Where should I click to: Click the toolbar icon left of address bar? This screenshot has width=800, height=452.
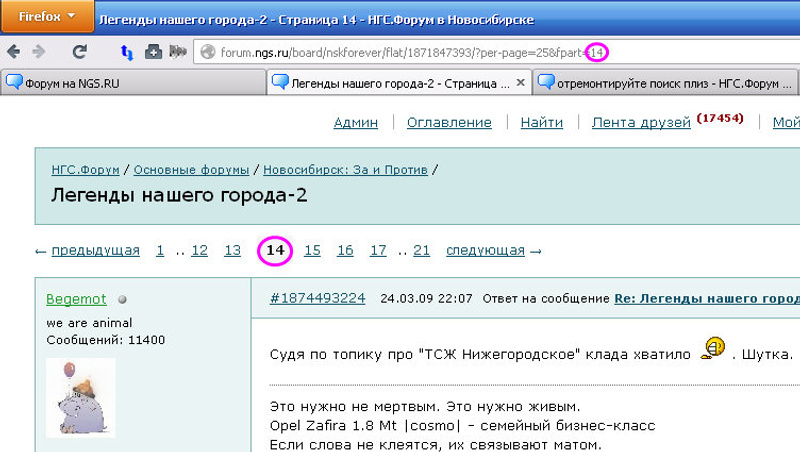click(x=177, y=51)
